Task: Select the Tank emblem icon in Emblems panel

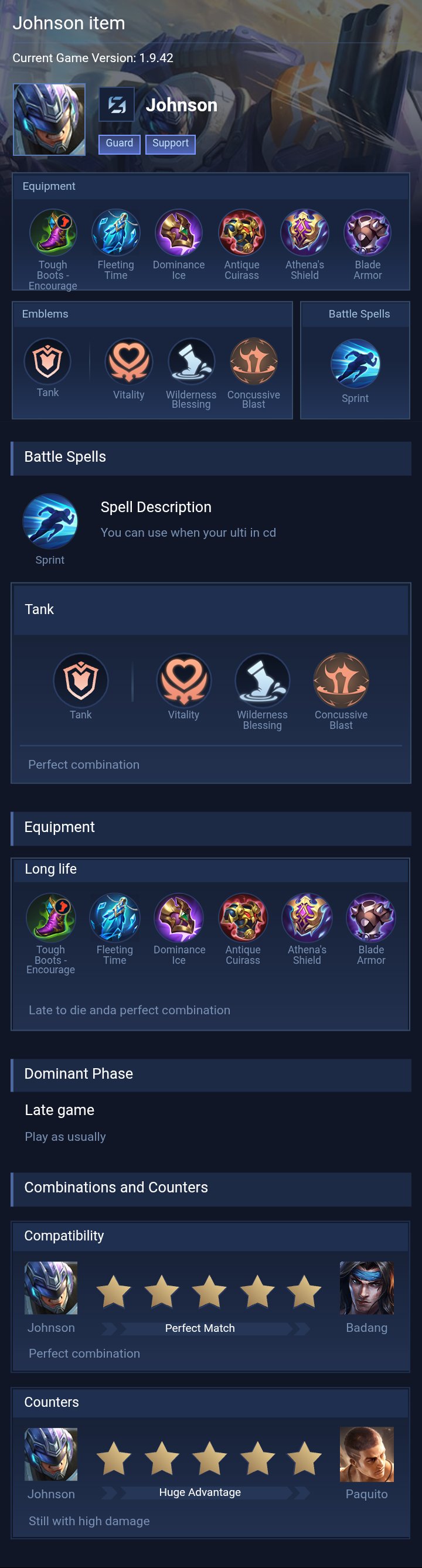Action: pyautogui.click(x=47, y=361)
